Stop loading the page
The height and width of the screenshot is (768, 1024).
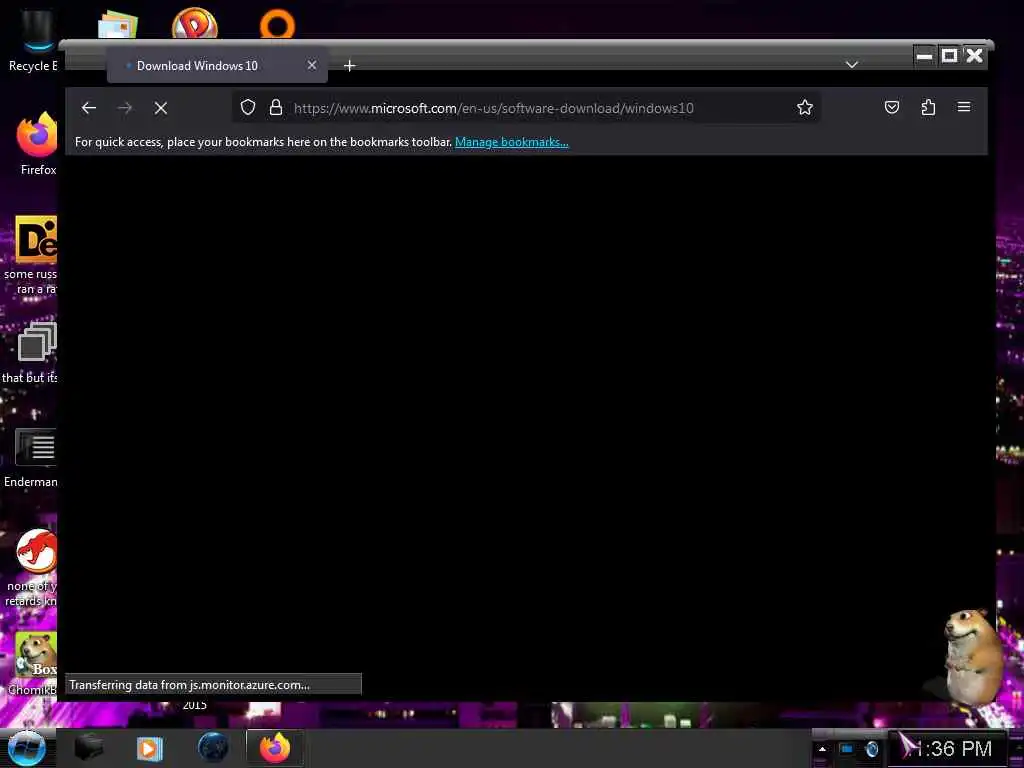(161, 108)
